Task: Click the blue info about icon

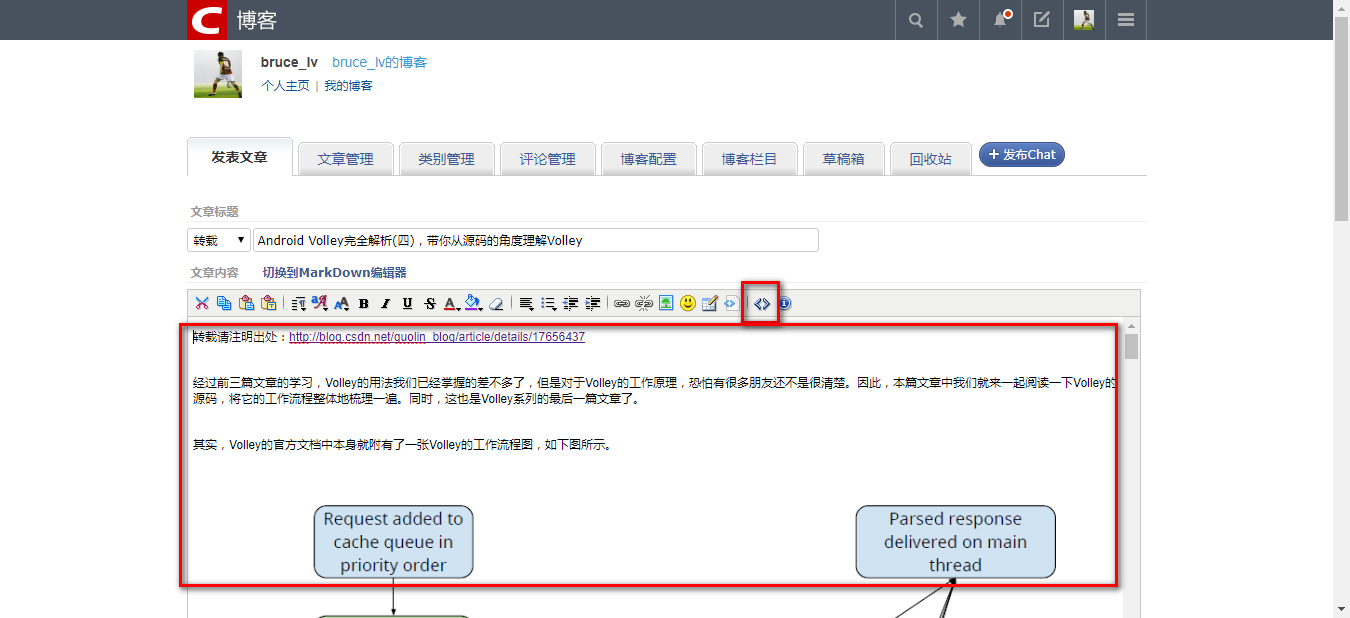Action: (x=784, y=303)
